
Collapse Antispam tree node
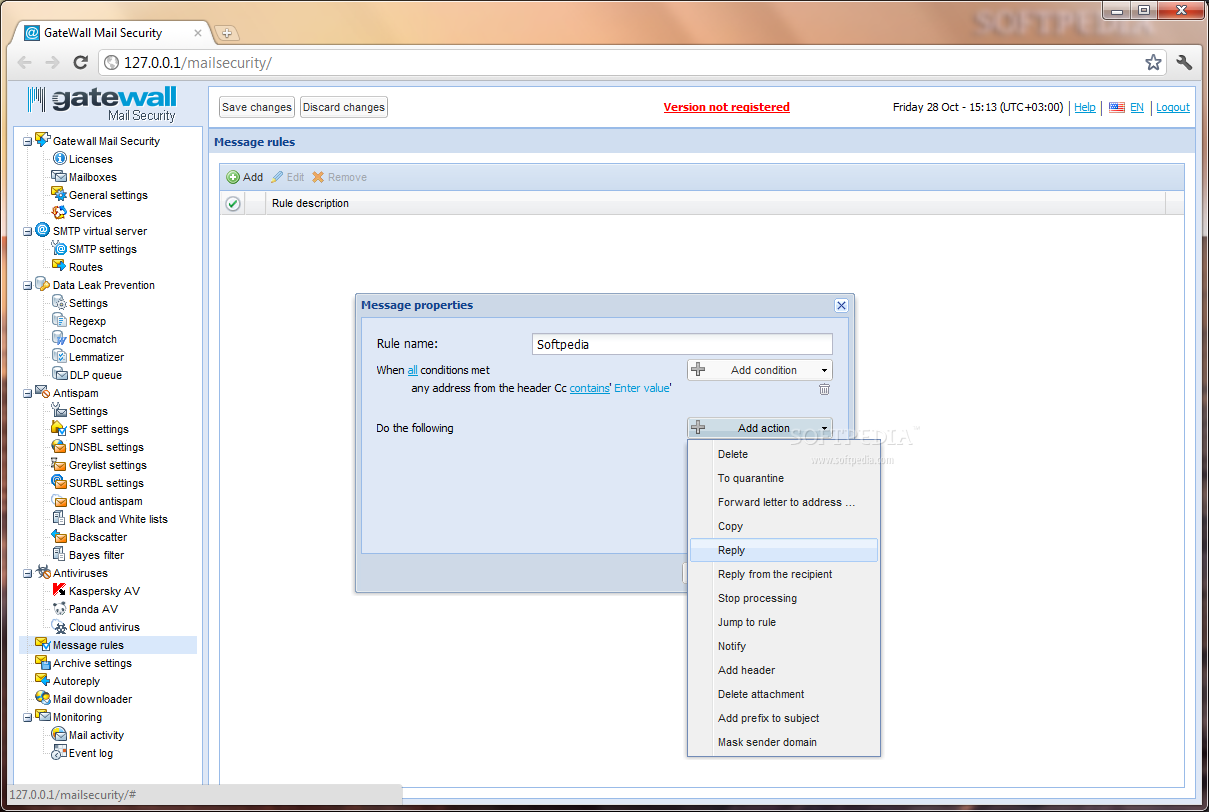[28, 393]
